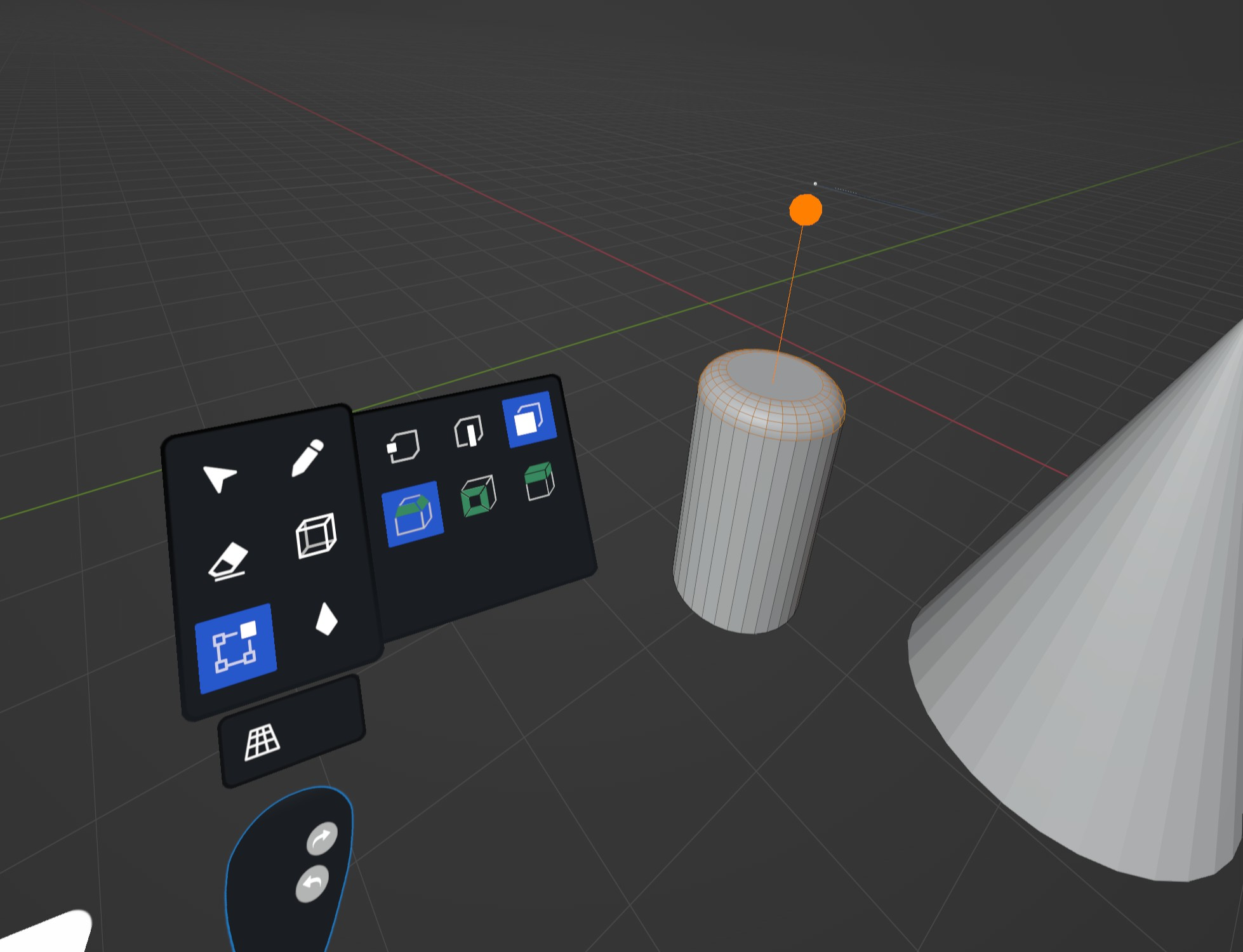The width and height of the screenshot is (1243, 952).
Task: Select the arrow pointer tool
Action: [x=219, y=477]
